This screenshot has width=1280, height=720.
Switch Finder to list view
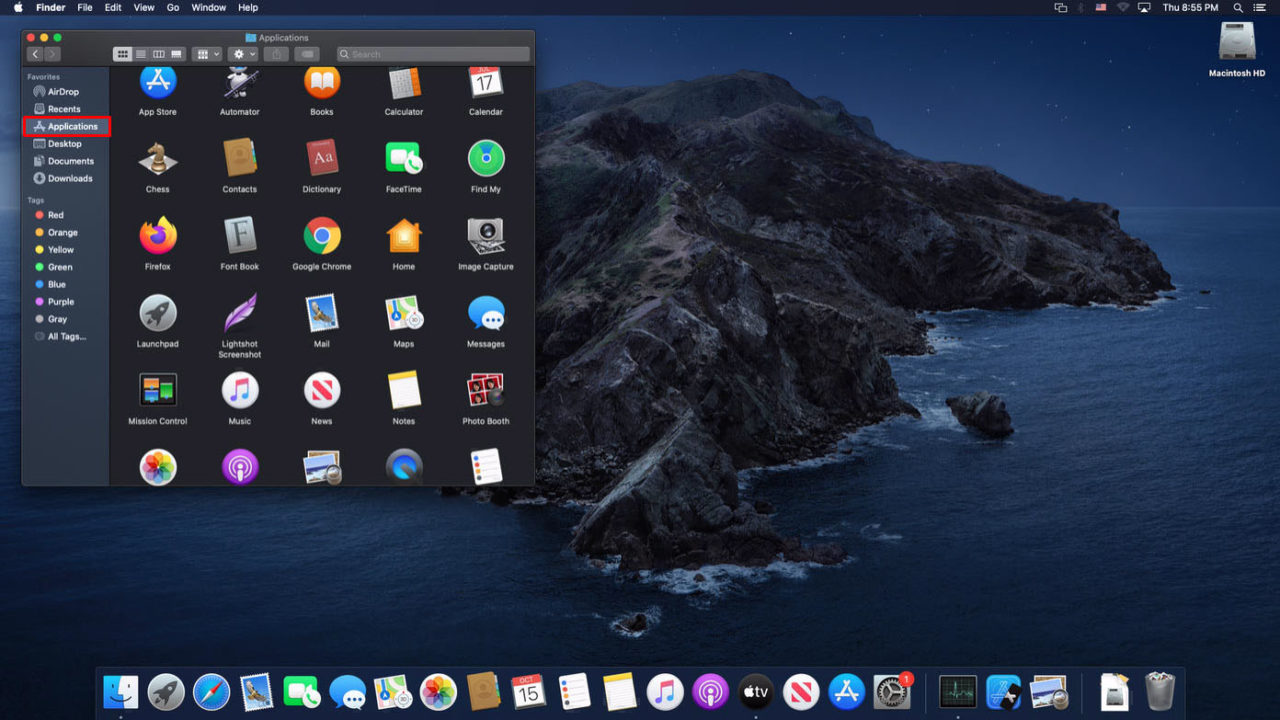[141, 54]
